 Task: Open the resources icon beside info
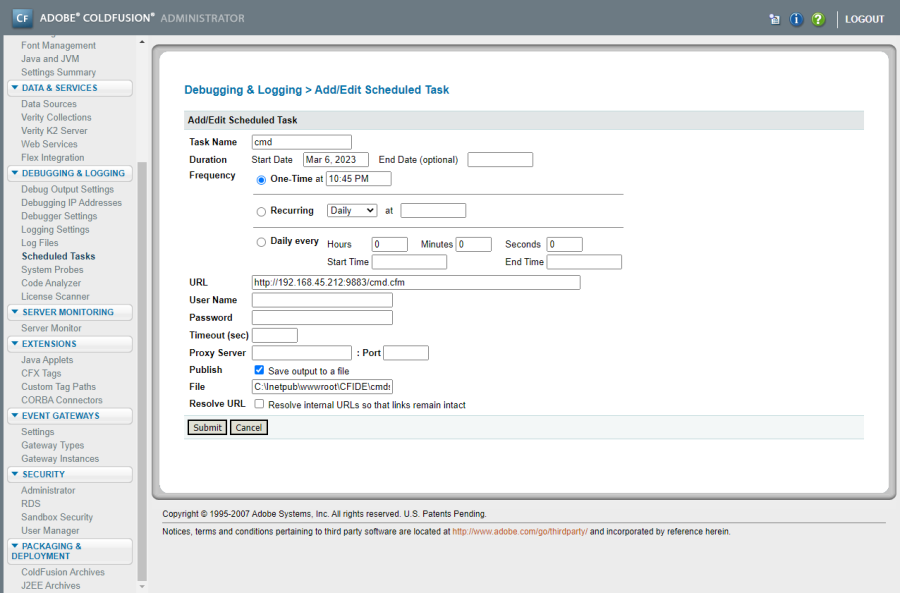point(774,20)
